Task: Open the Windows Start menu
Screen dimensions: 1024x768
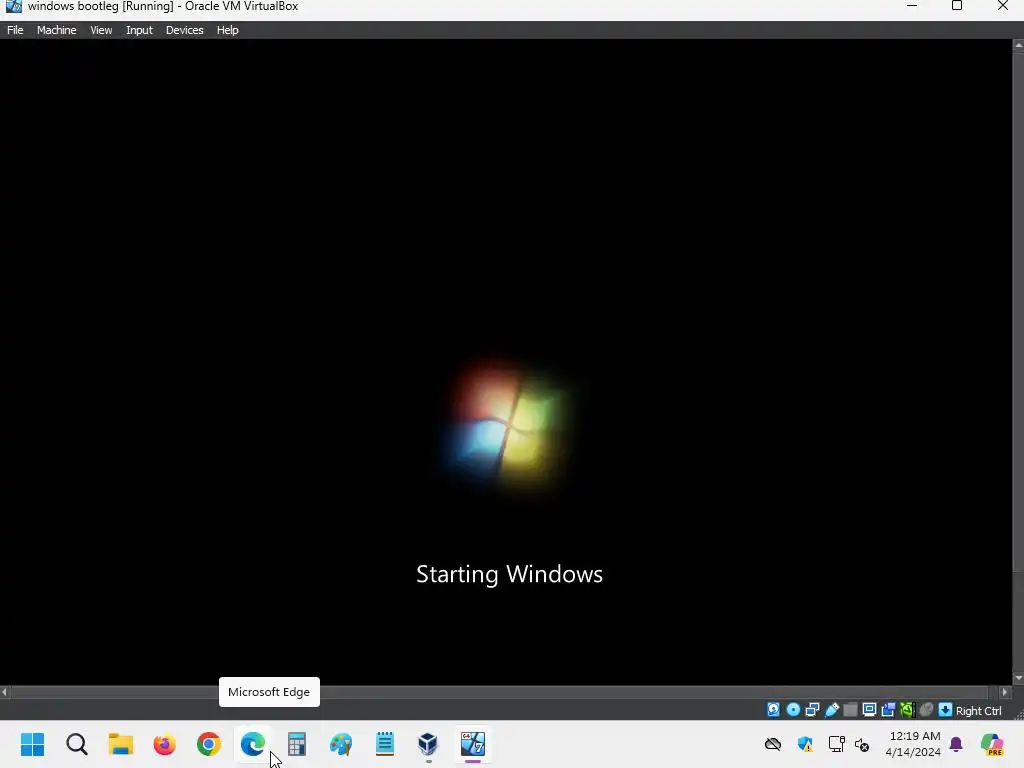Action: click(33, 744)
